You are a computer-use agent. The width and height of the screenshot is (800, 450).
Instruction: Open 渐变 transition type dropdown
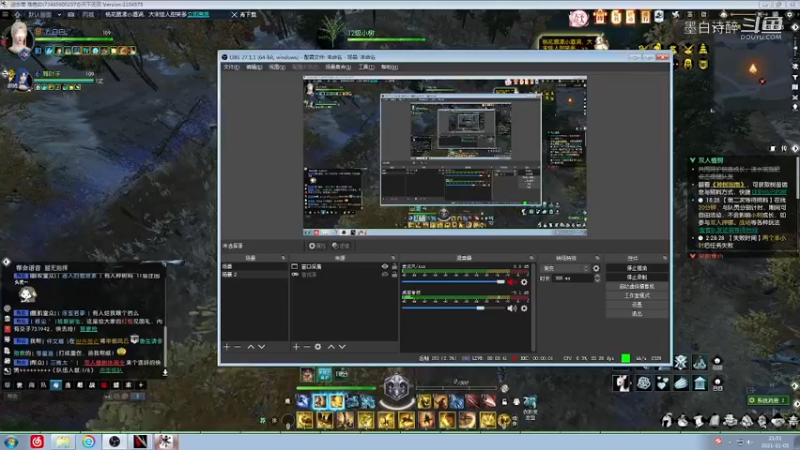[565, 268]
